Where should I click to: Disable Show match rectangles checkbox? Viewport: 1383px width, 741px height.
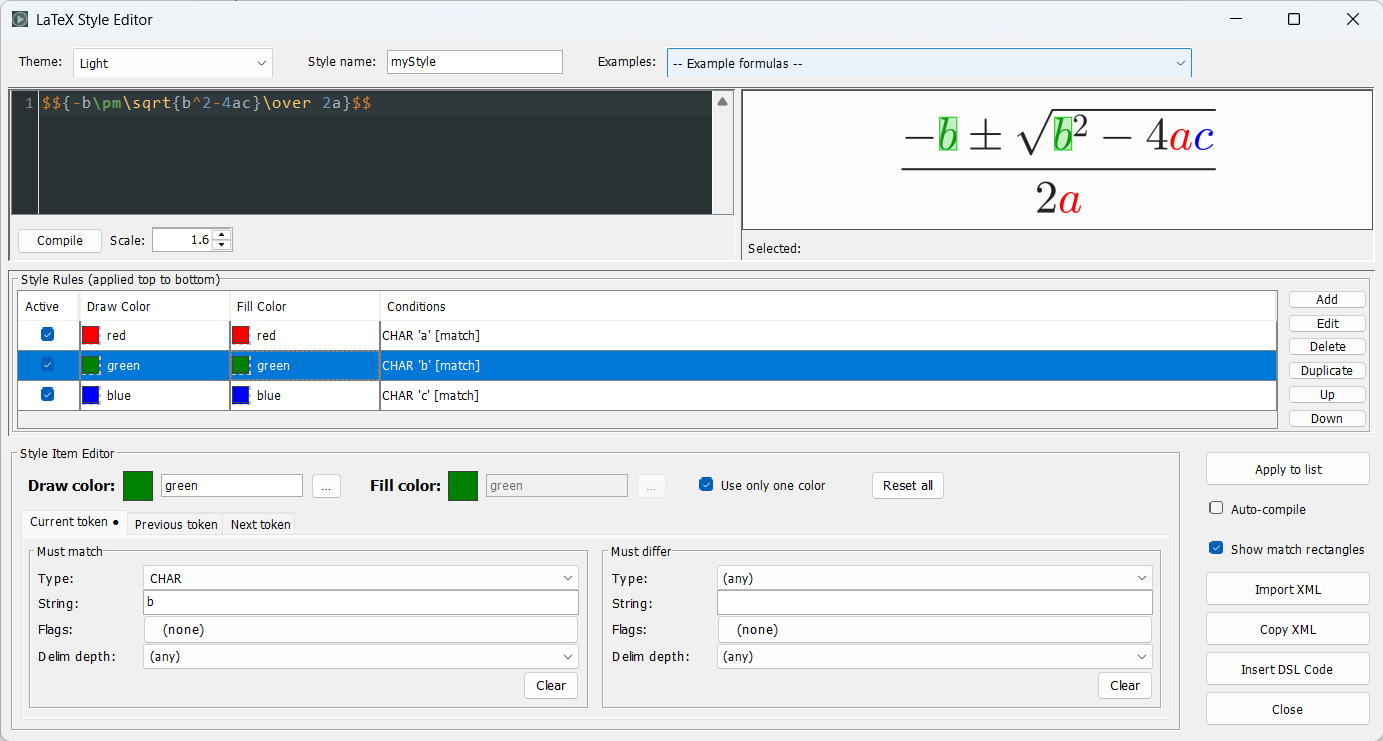click(1216, 549)
